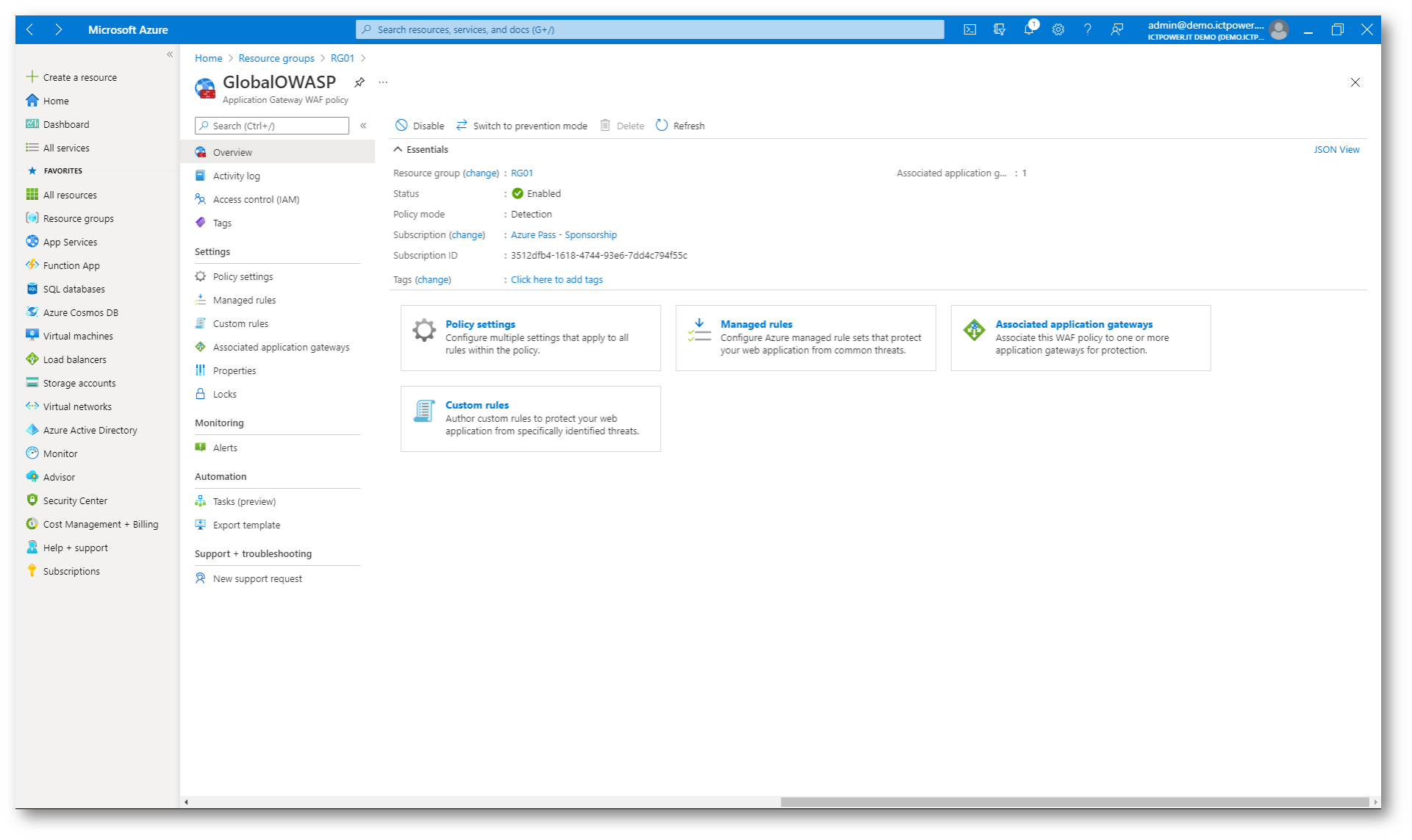Click the Delete command
Image resolution: width=1412 pixels, height=840 pixels.
[622, 126]
